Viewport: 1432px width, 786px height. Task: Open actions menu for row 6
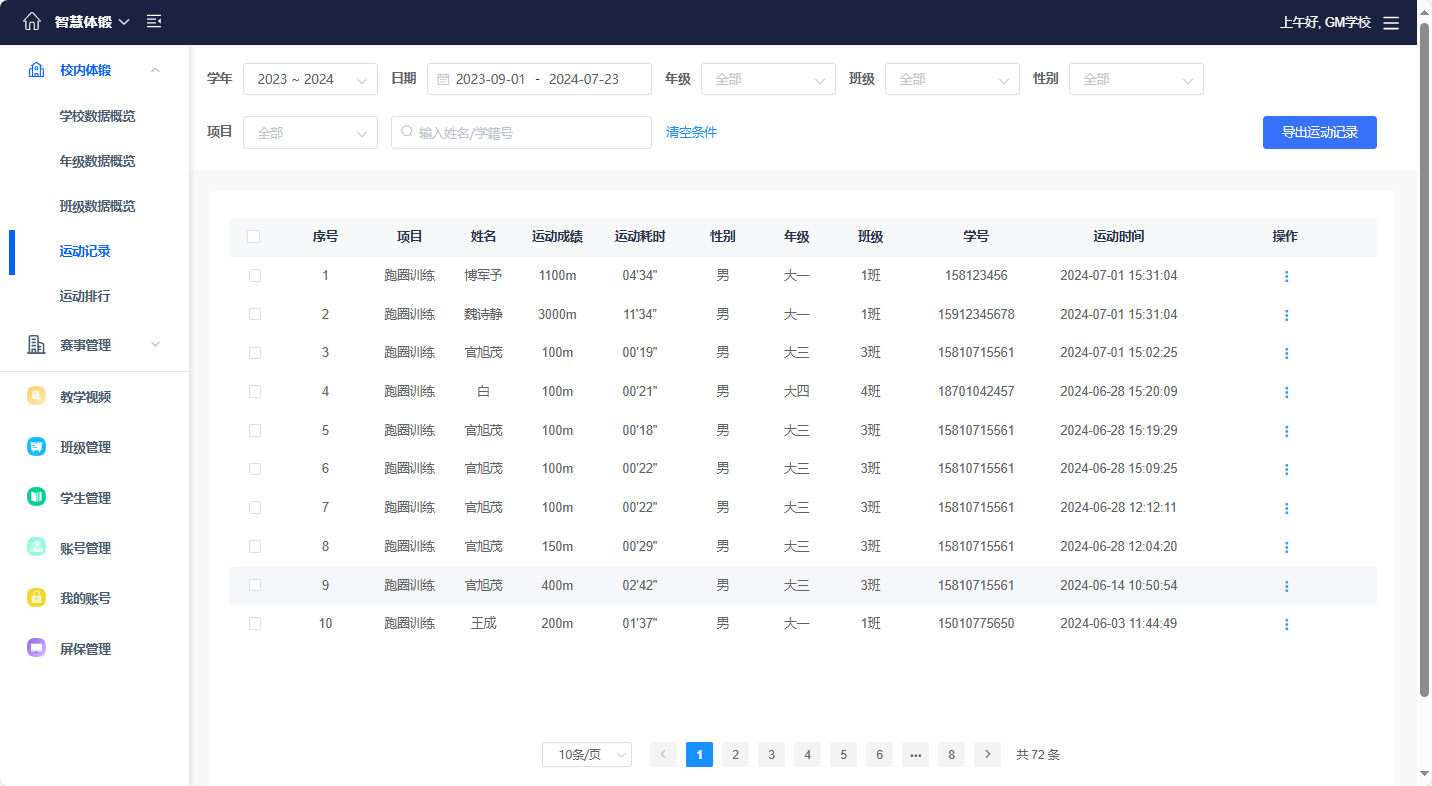pyautogui.click(x=1286, y=469)
